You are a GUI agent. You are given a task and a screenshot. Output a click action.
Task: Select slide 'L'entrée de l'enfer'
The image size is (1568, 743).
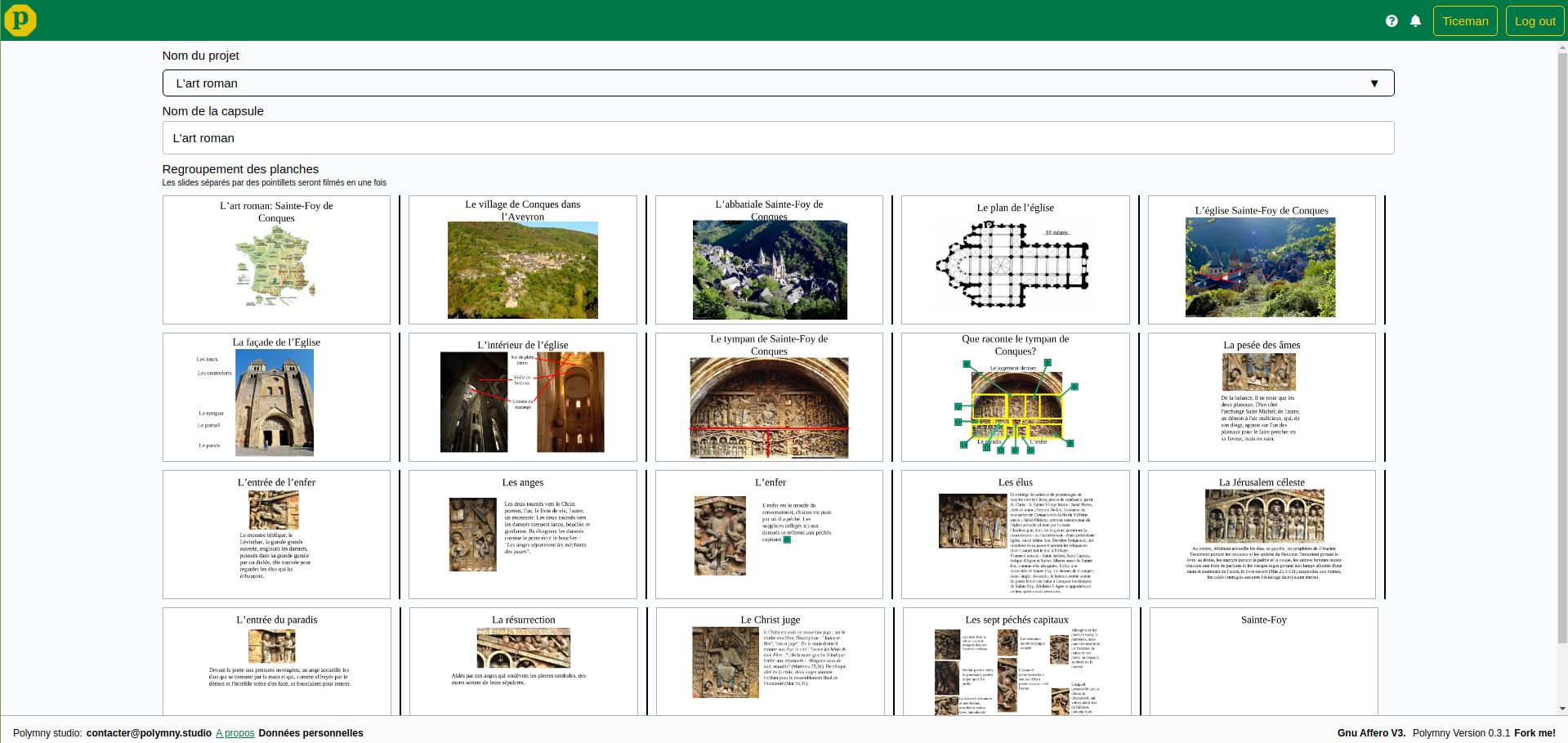coord(276,535)
